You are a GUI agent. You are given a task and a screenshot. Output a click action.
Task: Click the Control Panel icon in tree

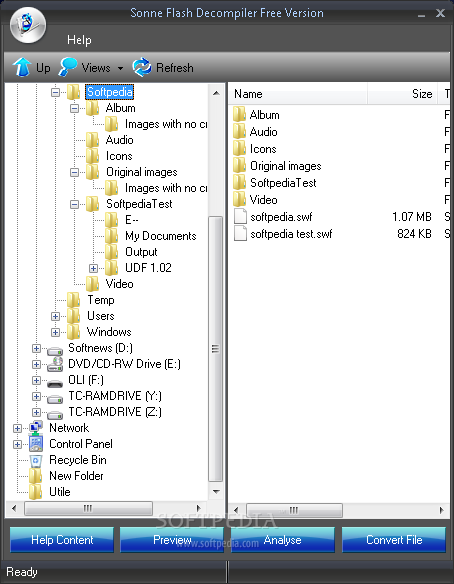(36, 444)
